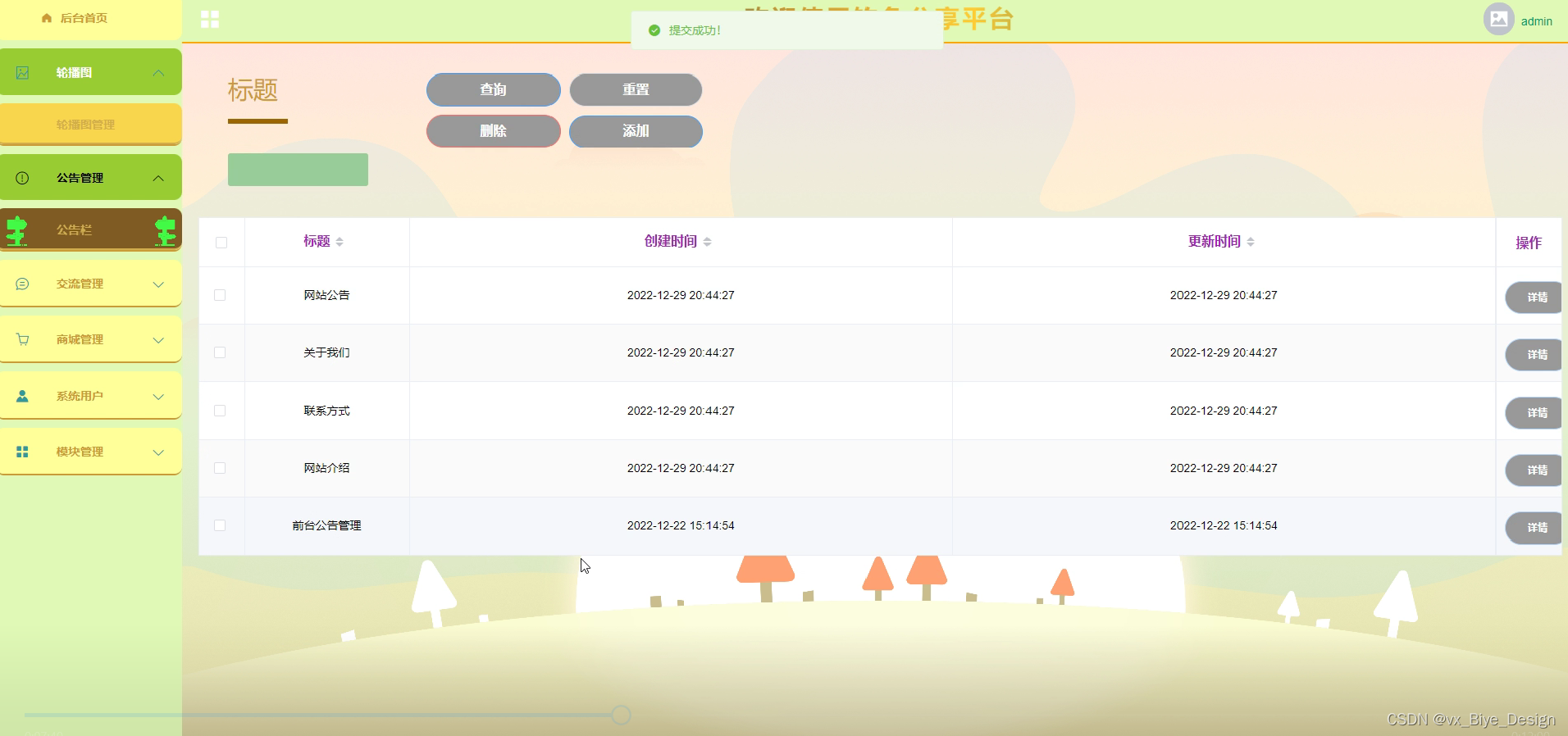Screen dimensions: 1568x736
Task: Click the 删除 delete button
Action: click(x=494, y=131)
